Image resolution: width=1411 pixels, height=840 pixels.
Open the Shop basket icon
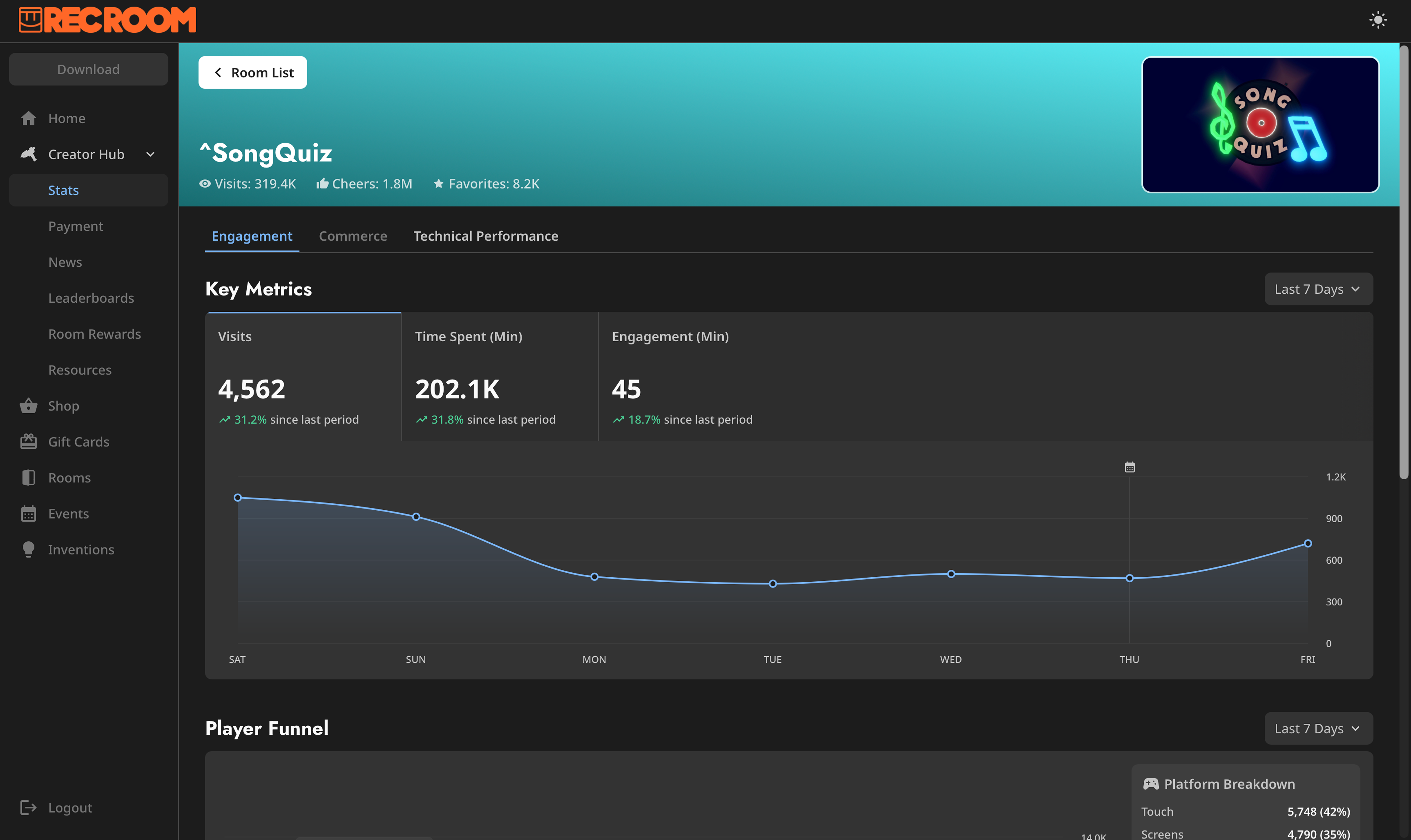click(x=28, y=406)
